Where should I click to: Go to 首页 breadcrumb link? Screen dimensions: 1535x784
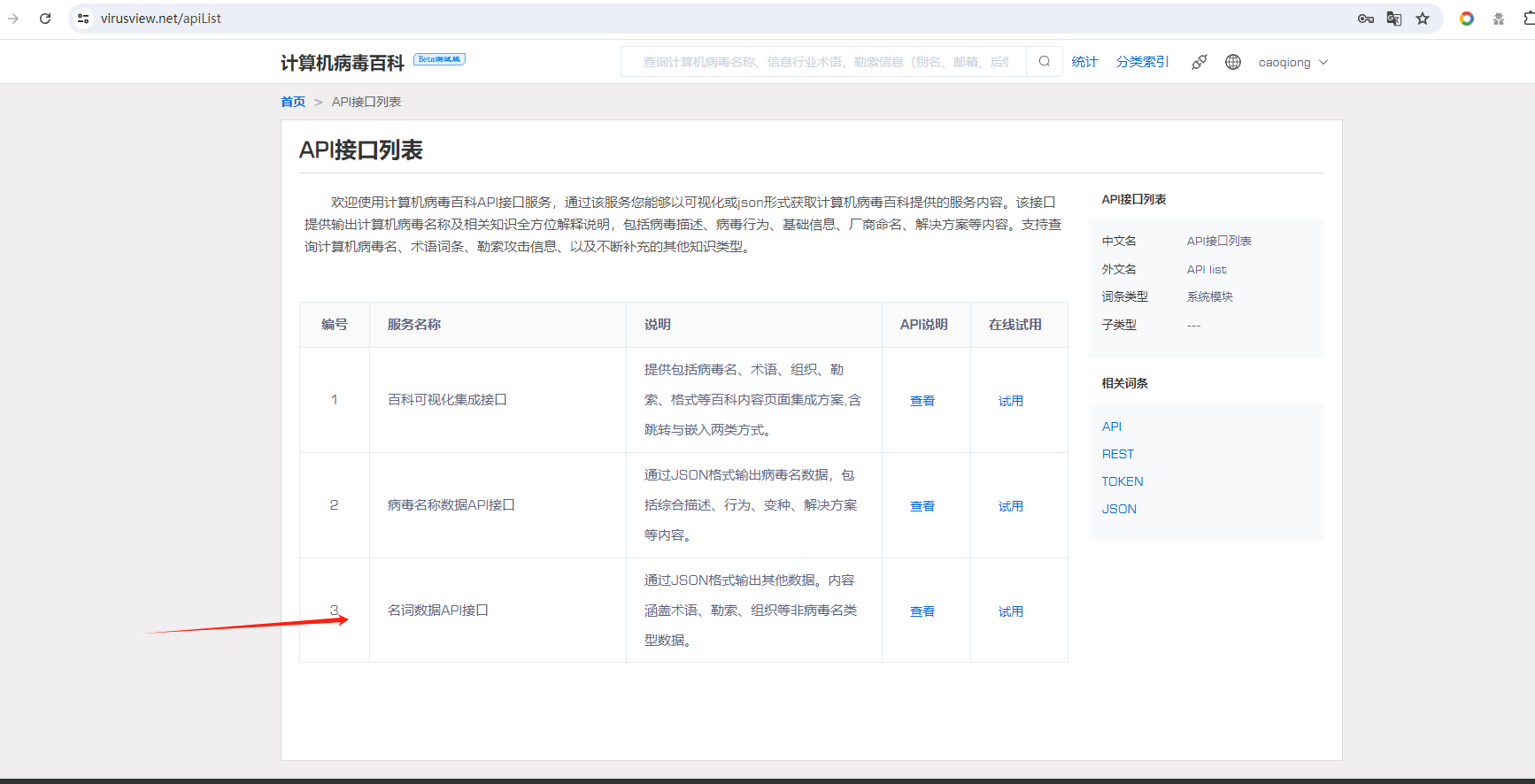click(x=293, y=102)
